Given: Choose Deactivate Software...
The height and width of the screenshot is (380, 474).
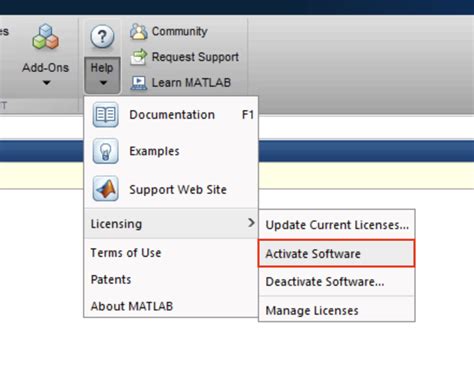Looking at the screenshot, I should pos(337,282).
